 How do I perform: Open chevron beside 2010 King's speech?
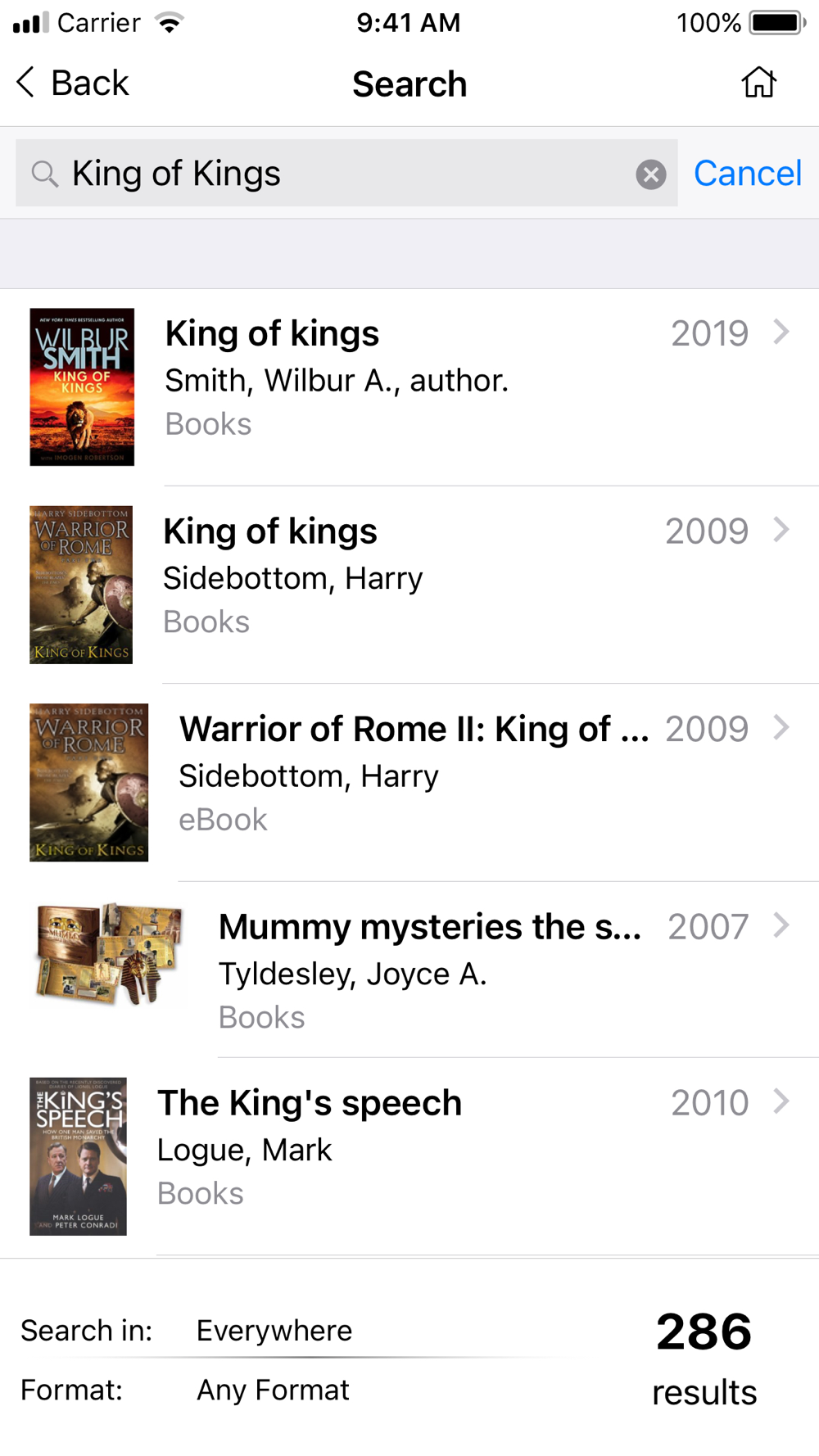click(x=781, y=1101)
